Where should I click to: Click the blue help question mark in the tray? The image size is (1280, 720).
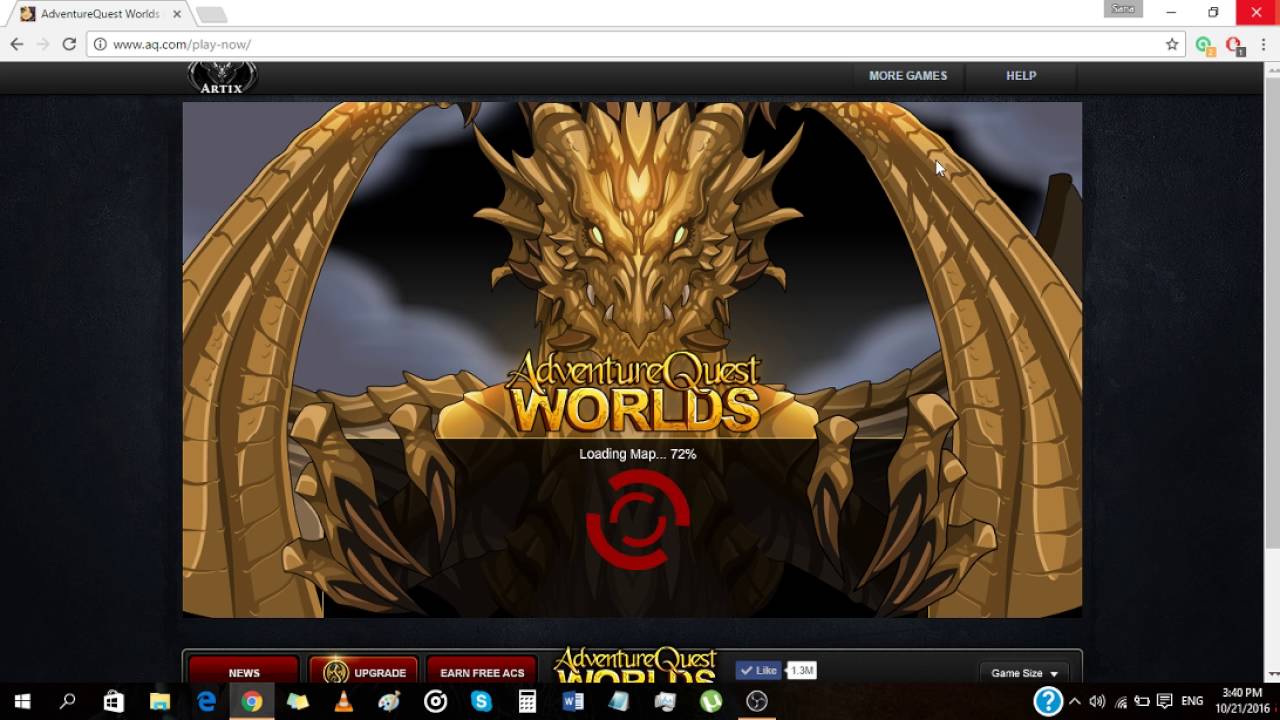coord(1048,700)
